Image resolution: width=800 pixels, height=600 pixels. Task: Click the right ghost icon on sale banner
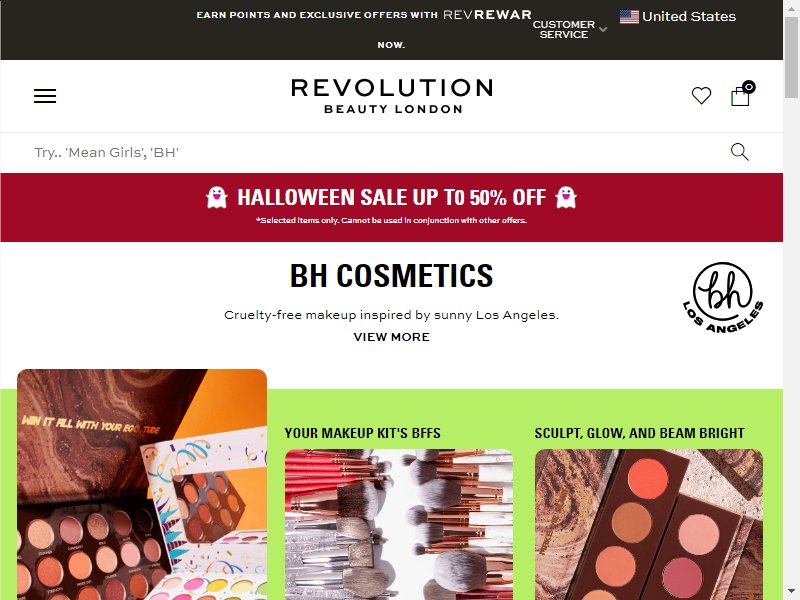566,197
